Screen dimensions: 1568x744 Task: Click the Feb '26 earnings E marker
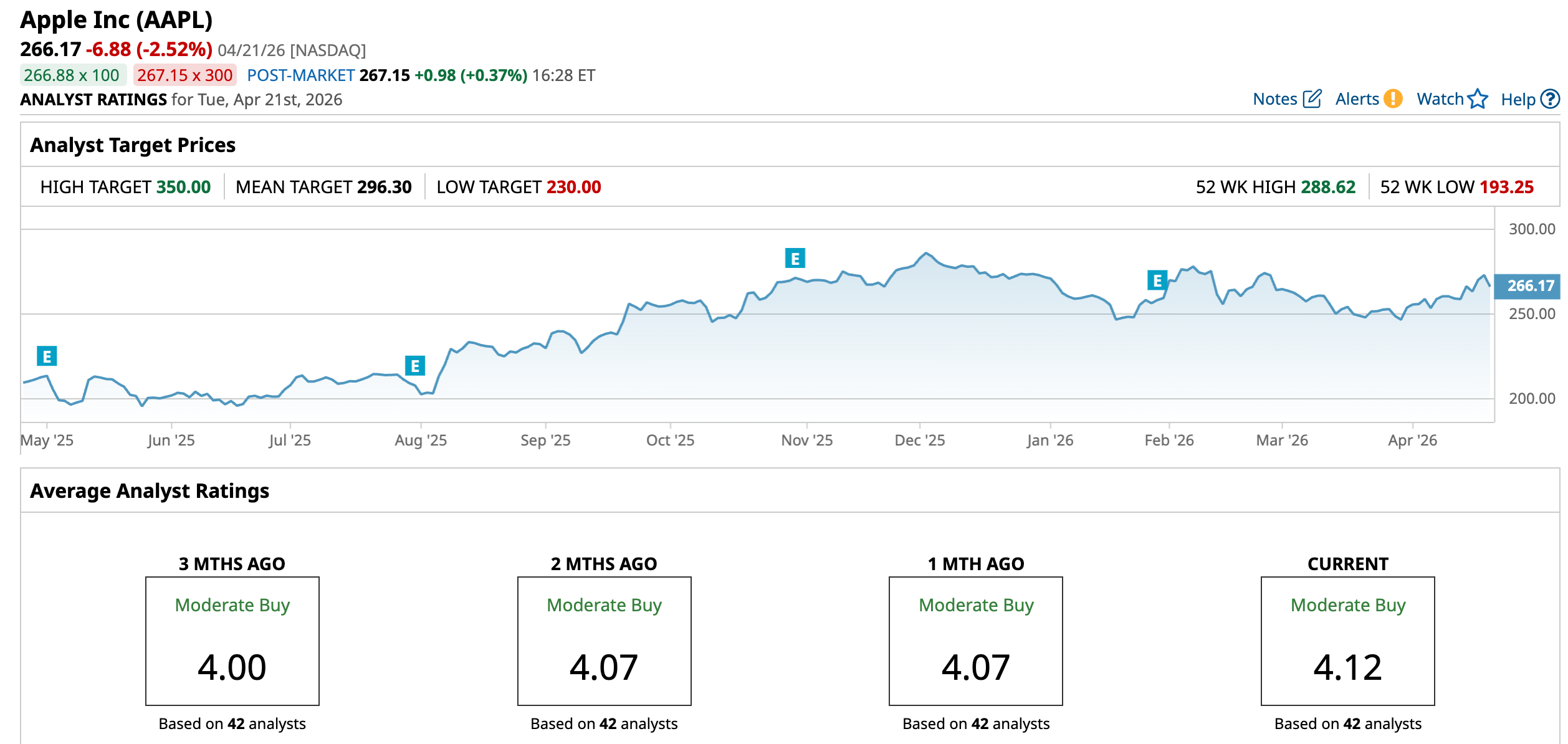pos(1157,280)
